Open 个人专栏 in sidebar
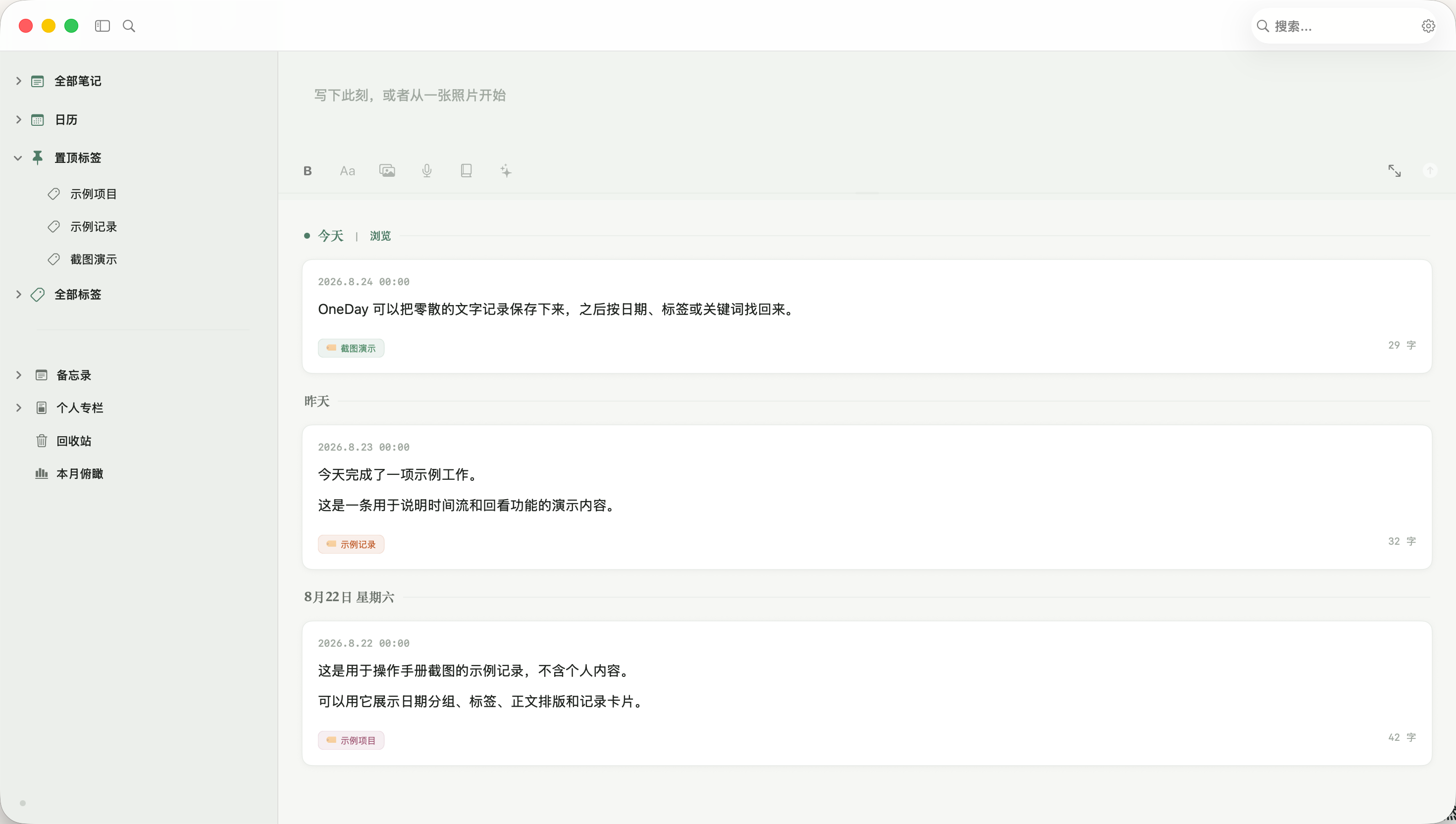The image size is (1456, 824). point(80,408)
